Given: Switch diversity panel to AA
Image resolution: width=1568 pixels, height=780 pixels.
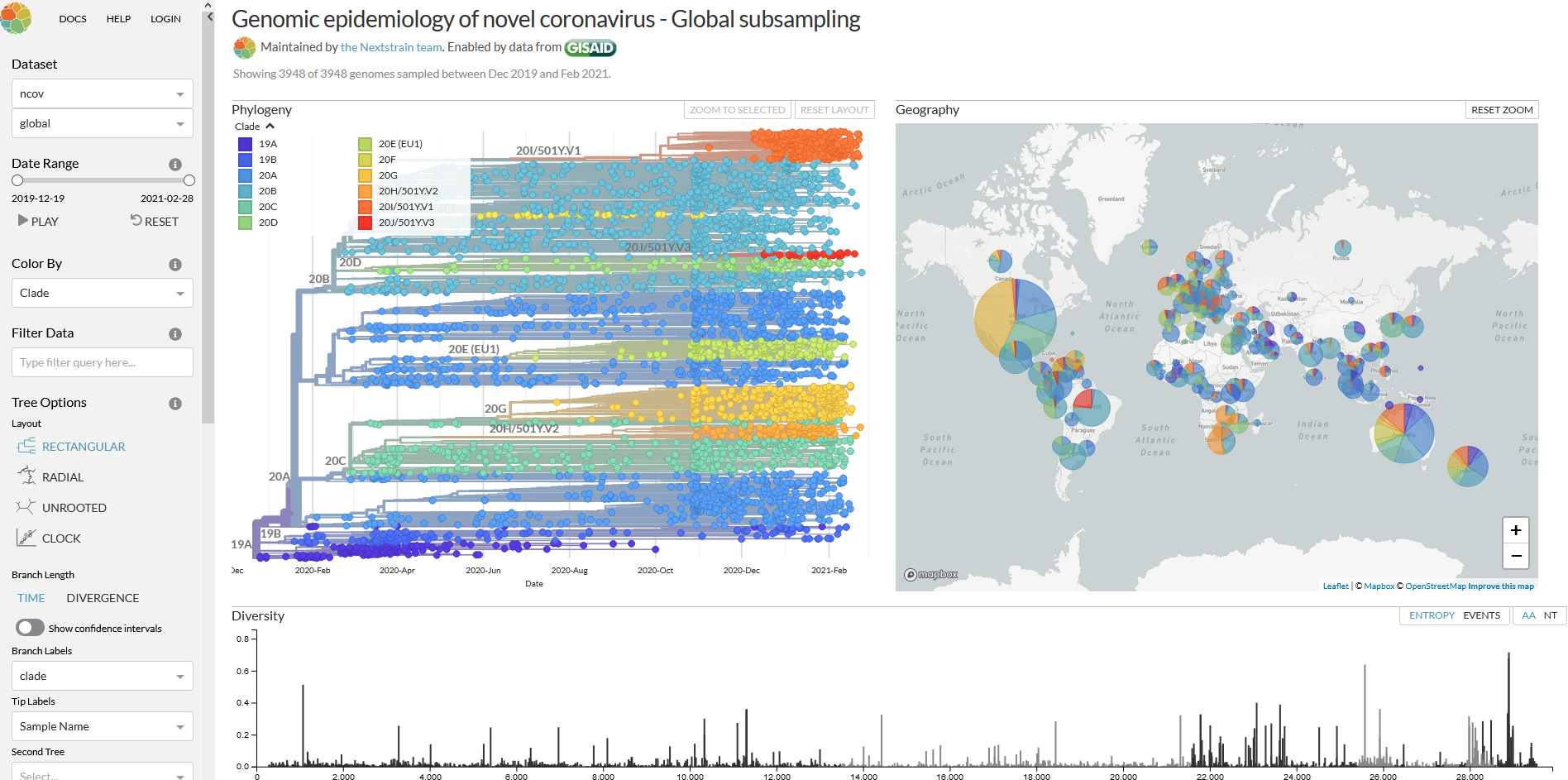Looking at the screenshot, I should 1528,615.
